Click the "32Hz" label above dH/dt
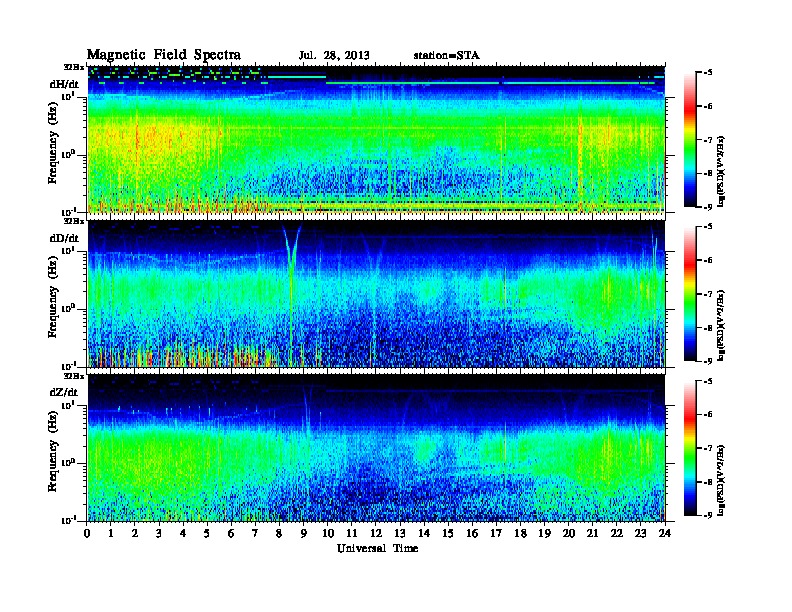The image size is (792, 612). pyautogui.click(x=74, y=67)
